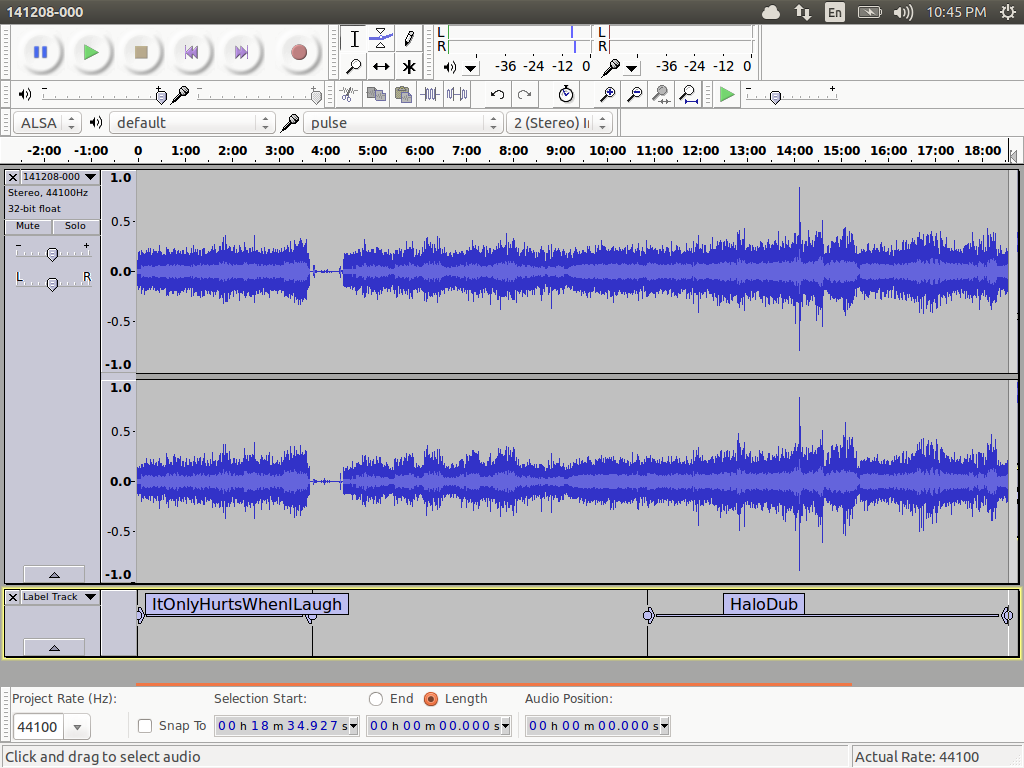Activate the Time Shift tool
Viewport: 1024px width, 768px height.
381,67
